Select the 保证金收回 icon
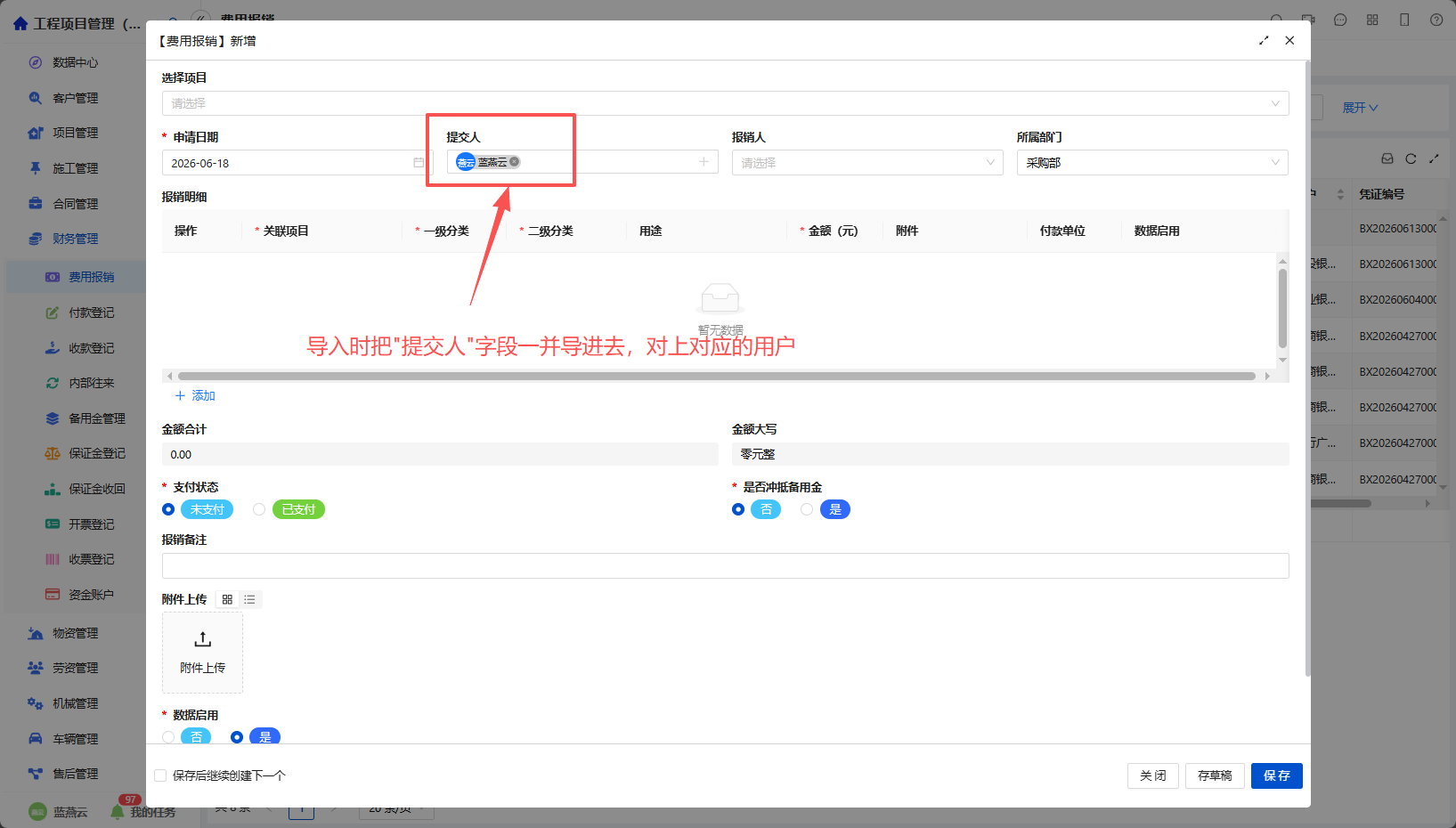 (x=53, y=489)
